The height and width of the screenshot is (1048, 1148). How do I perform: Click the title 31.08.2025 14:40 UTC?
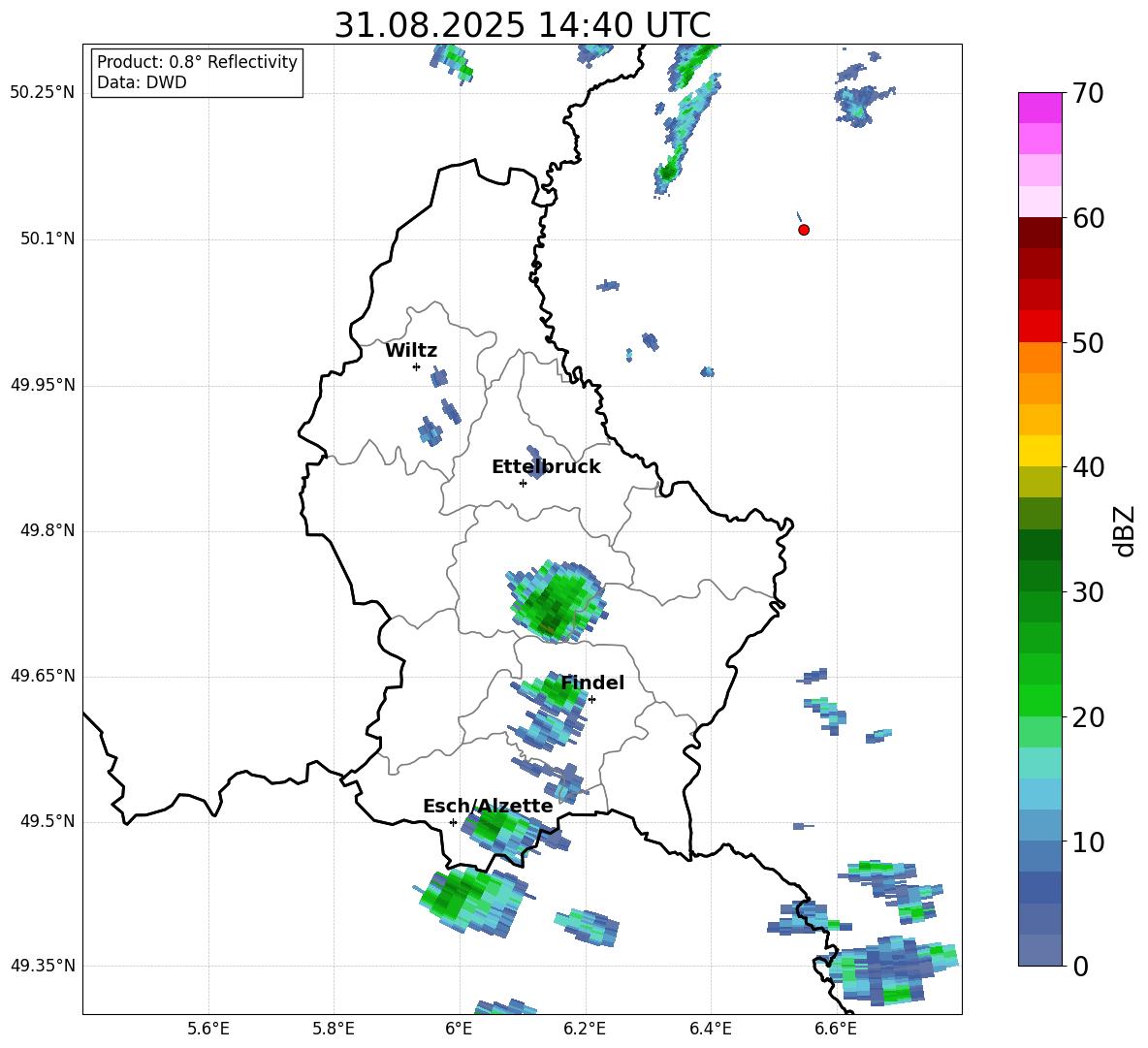[x=522, y=25]
